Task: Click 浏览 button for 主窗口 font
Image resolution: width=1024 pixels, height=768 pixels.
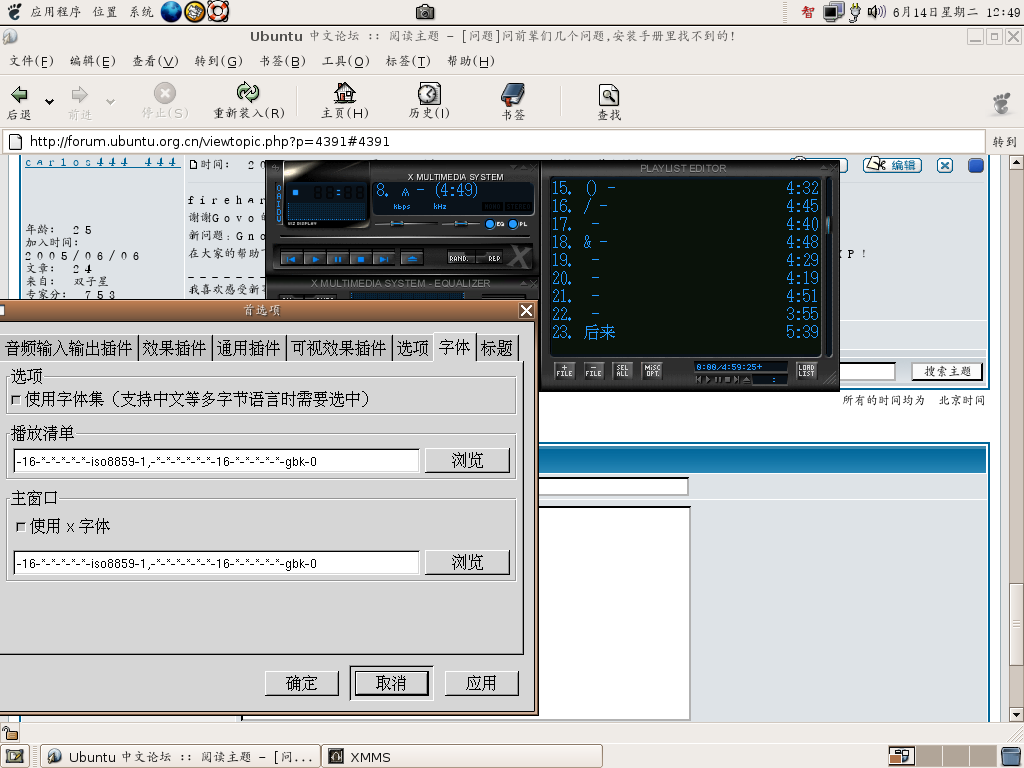Action: pyautogui.click(x=467, y=562)
